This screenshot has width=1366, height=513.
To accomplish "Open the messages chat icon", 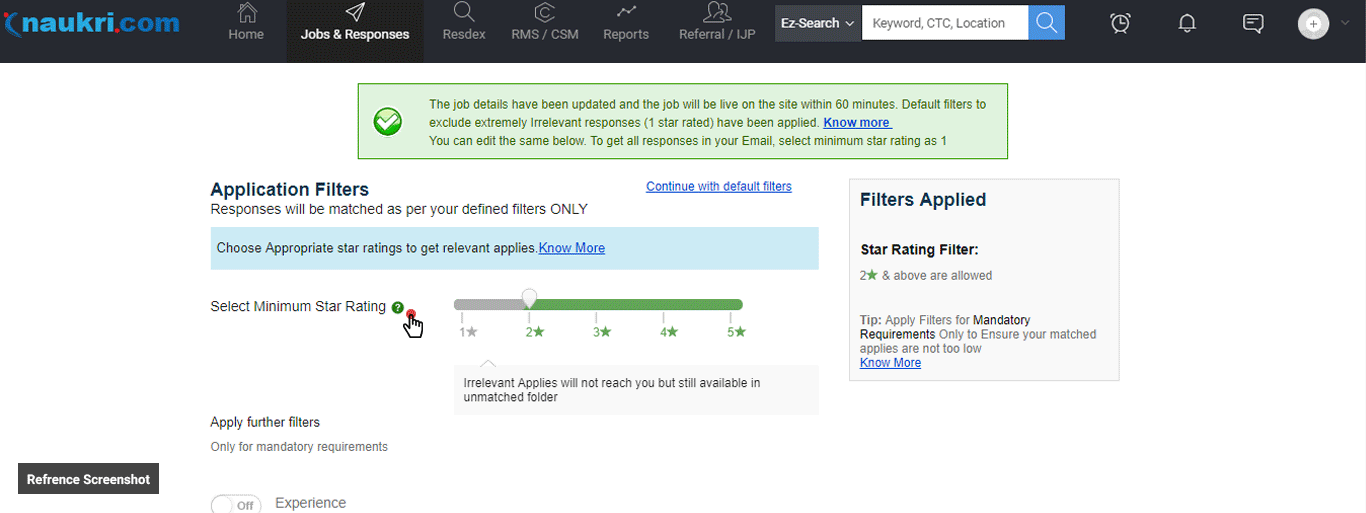I will tap(1253, 23).
